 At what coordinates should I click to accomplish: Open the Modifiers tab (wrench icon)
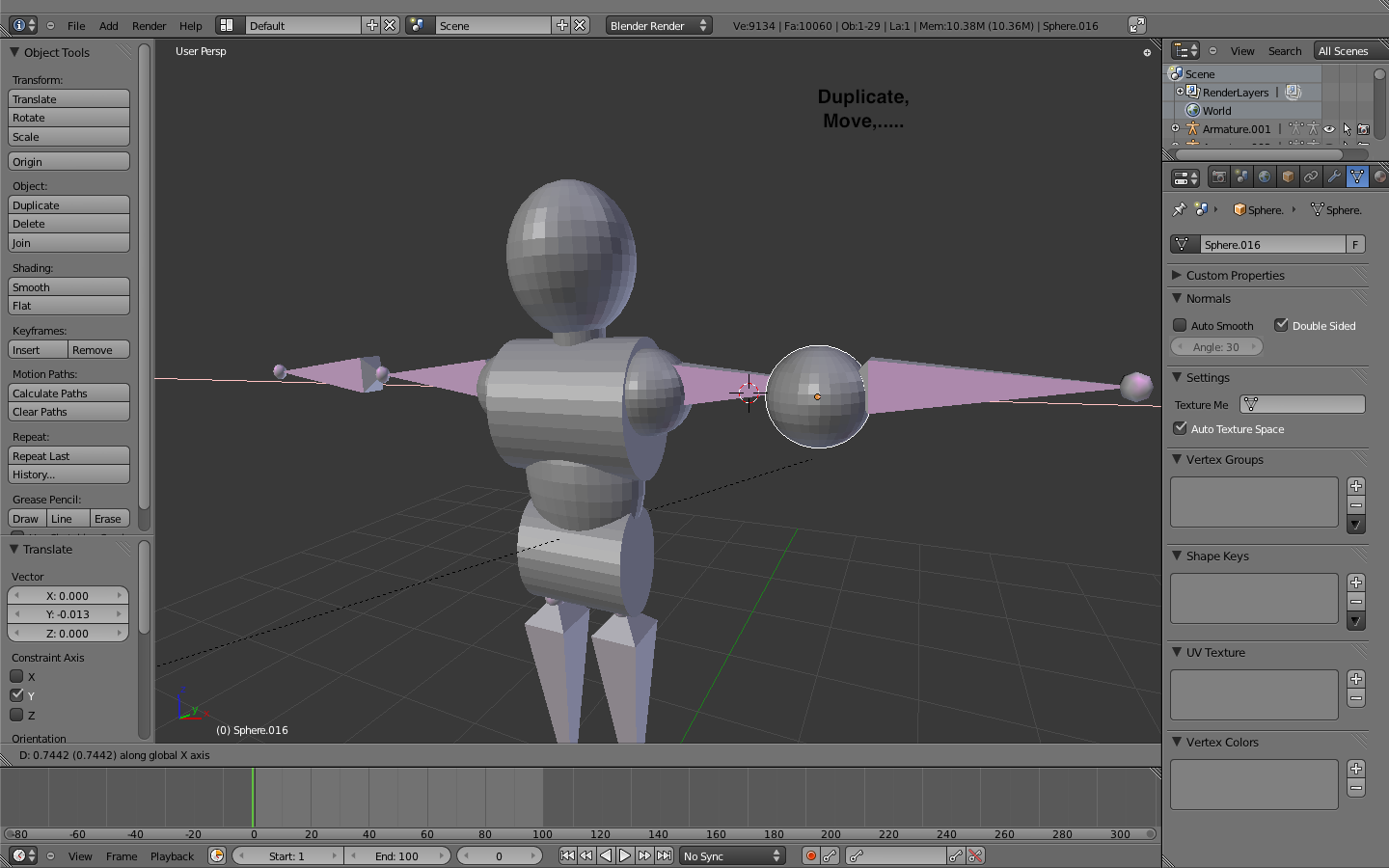tap(1335, 177)
